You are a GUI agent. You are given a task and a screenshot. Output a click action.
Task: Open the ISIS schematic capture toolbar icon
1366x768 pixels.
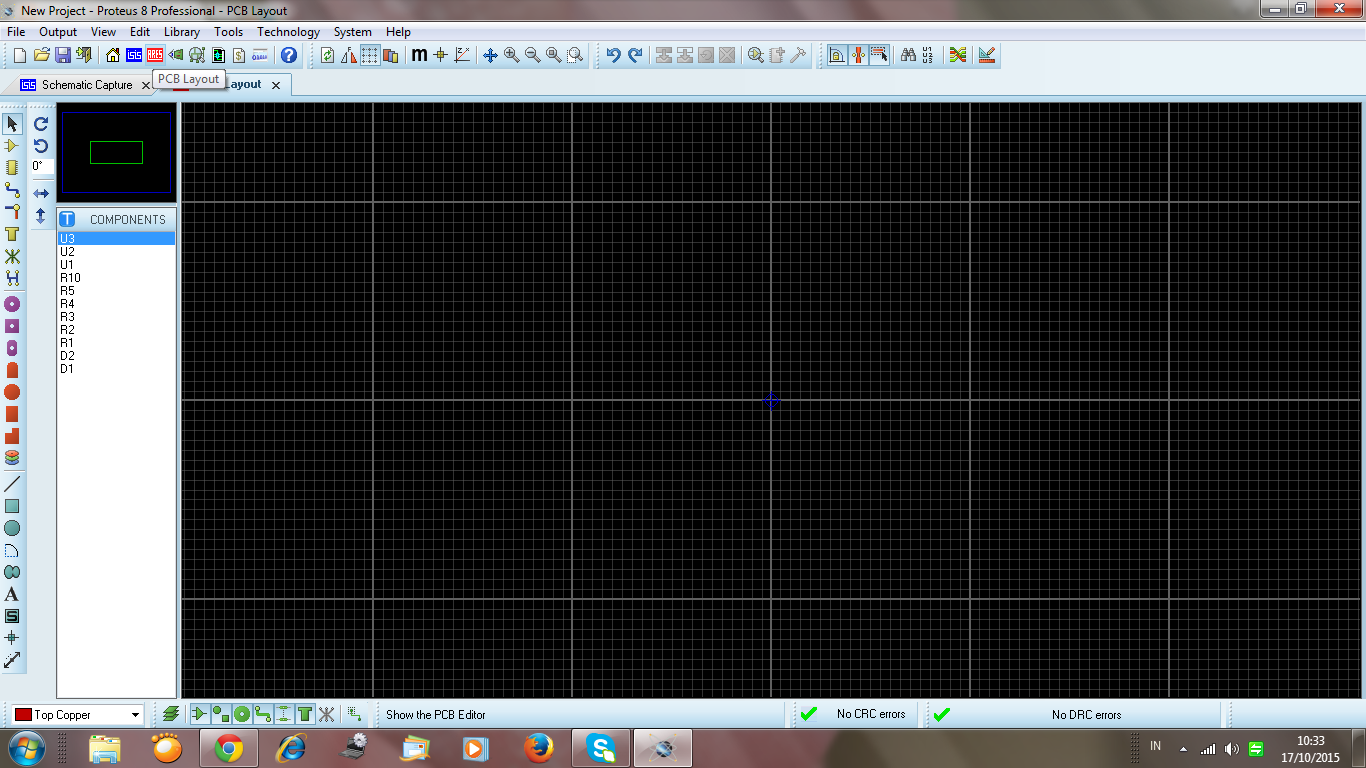tap(134, 55)
